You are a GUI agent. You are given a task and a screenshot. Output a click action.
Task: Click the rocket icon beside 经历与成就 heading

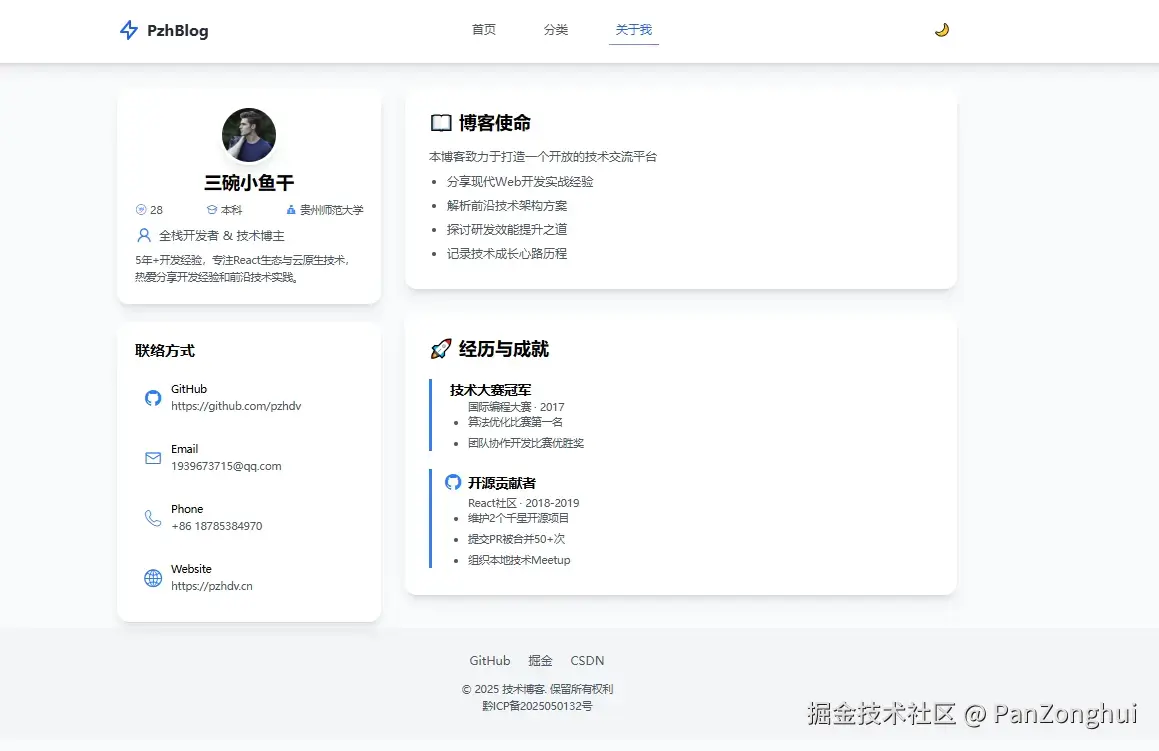(x=440, y=349)
